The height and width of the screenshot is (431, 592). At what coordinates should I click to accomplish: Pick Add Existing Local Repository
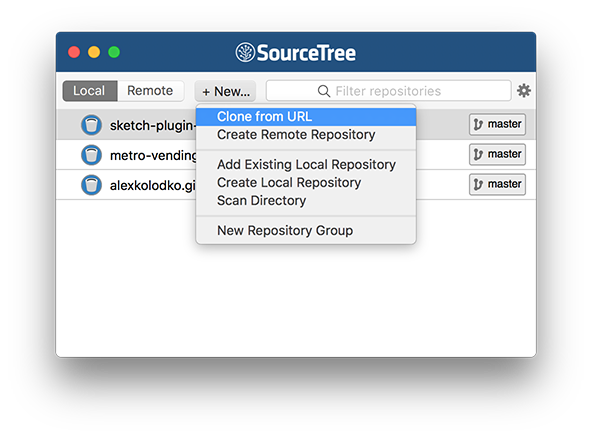click(306, 165)
